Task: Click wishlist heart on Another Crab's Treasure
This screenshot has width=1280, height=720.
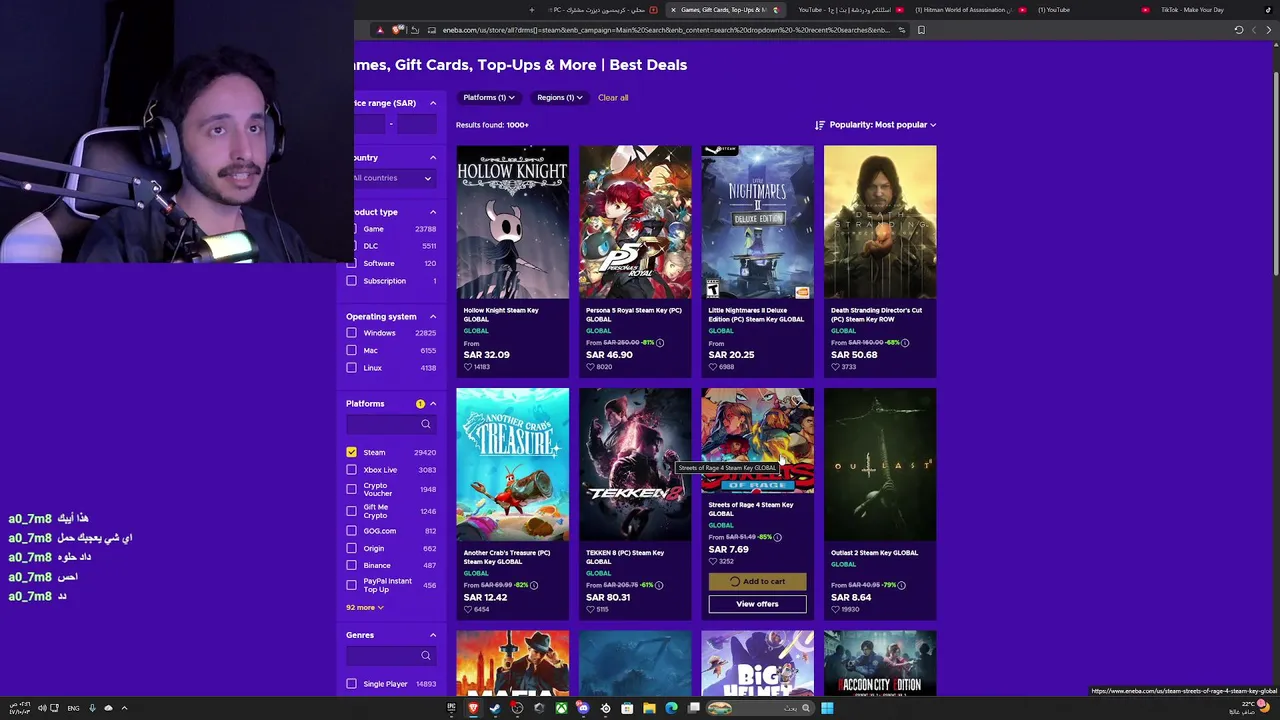Action: (x=467, y=609)
